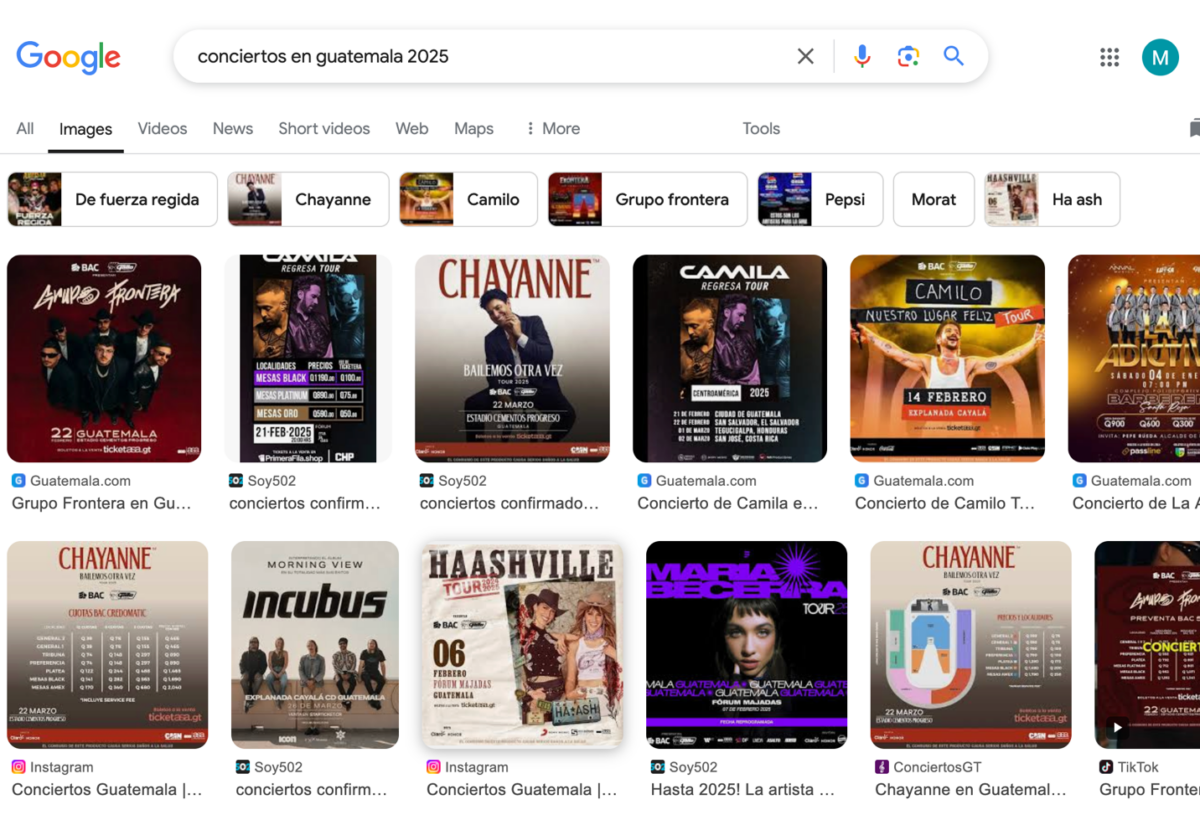This screenshot has height=820, width=1200.
Task: Open saved items bookmark icon
Action: (1194, 128)
